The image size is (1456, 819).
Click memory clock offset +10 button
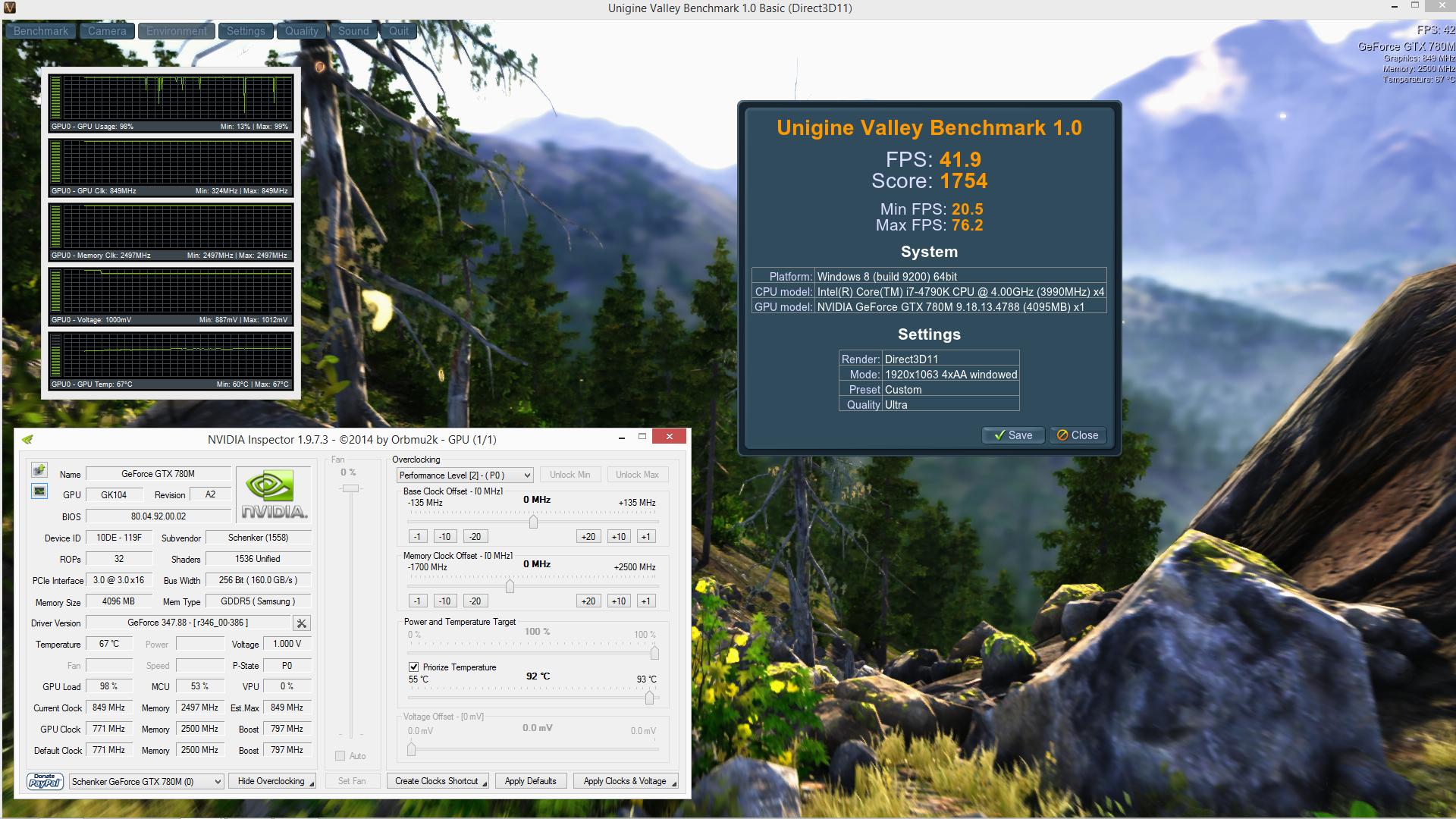(619, 601)
